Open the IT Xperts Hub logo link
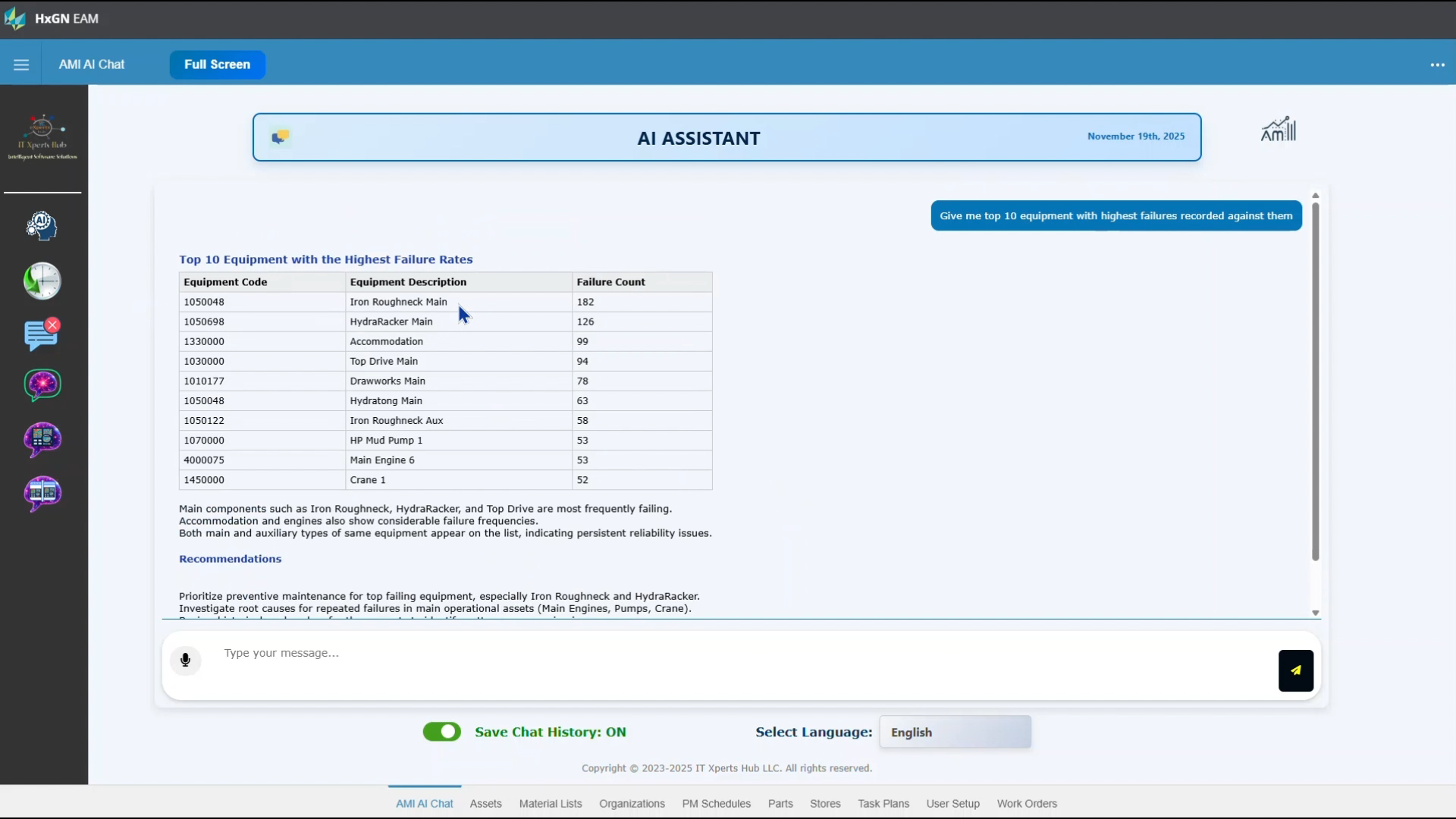Viewport: 1456px width, 819px height. 42,136
